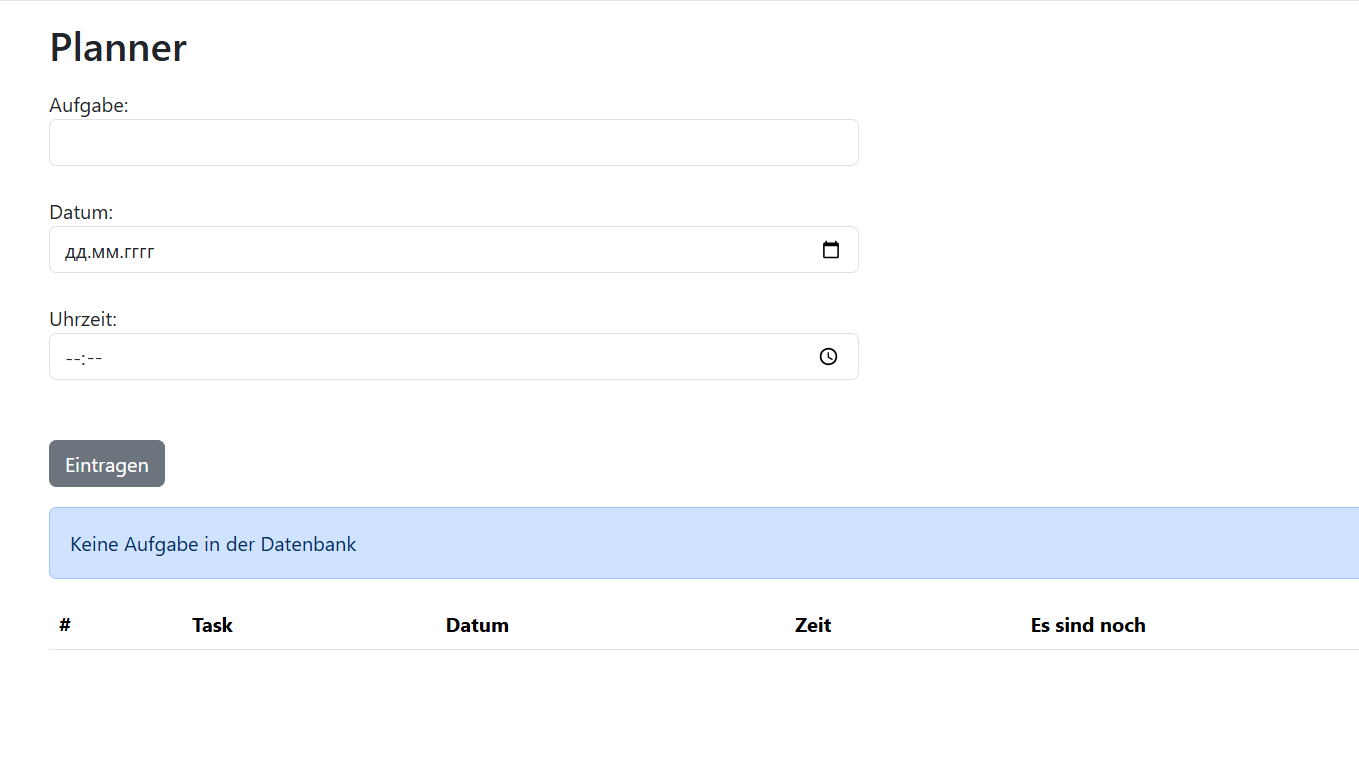Click the 'Datum:' label above the date field
Viewport: 1359px width, 767px height.
(x=81, y=212)
